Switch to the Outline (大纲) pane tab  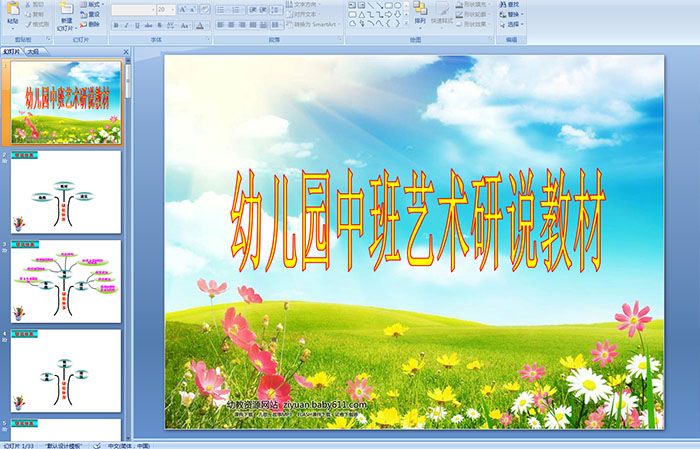(x=33, y=52)
